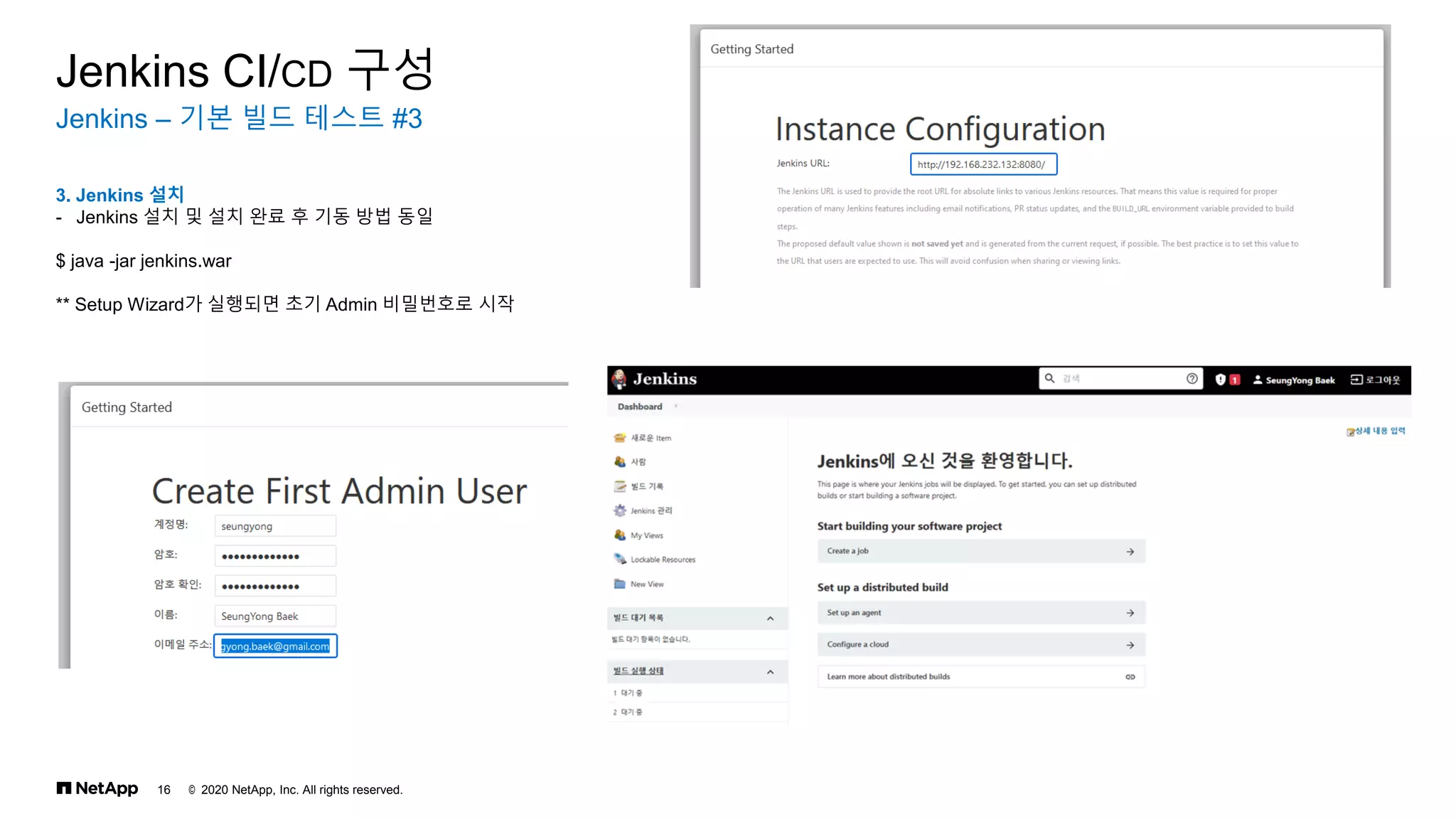Click the Jenkins title text in header
1456x819 pixels.
coord(665,379)
